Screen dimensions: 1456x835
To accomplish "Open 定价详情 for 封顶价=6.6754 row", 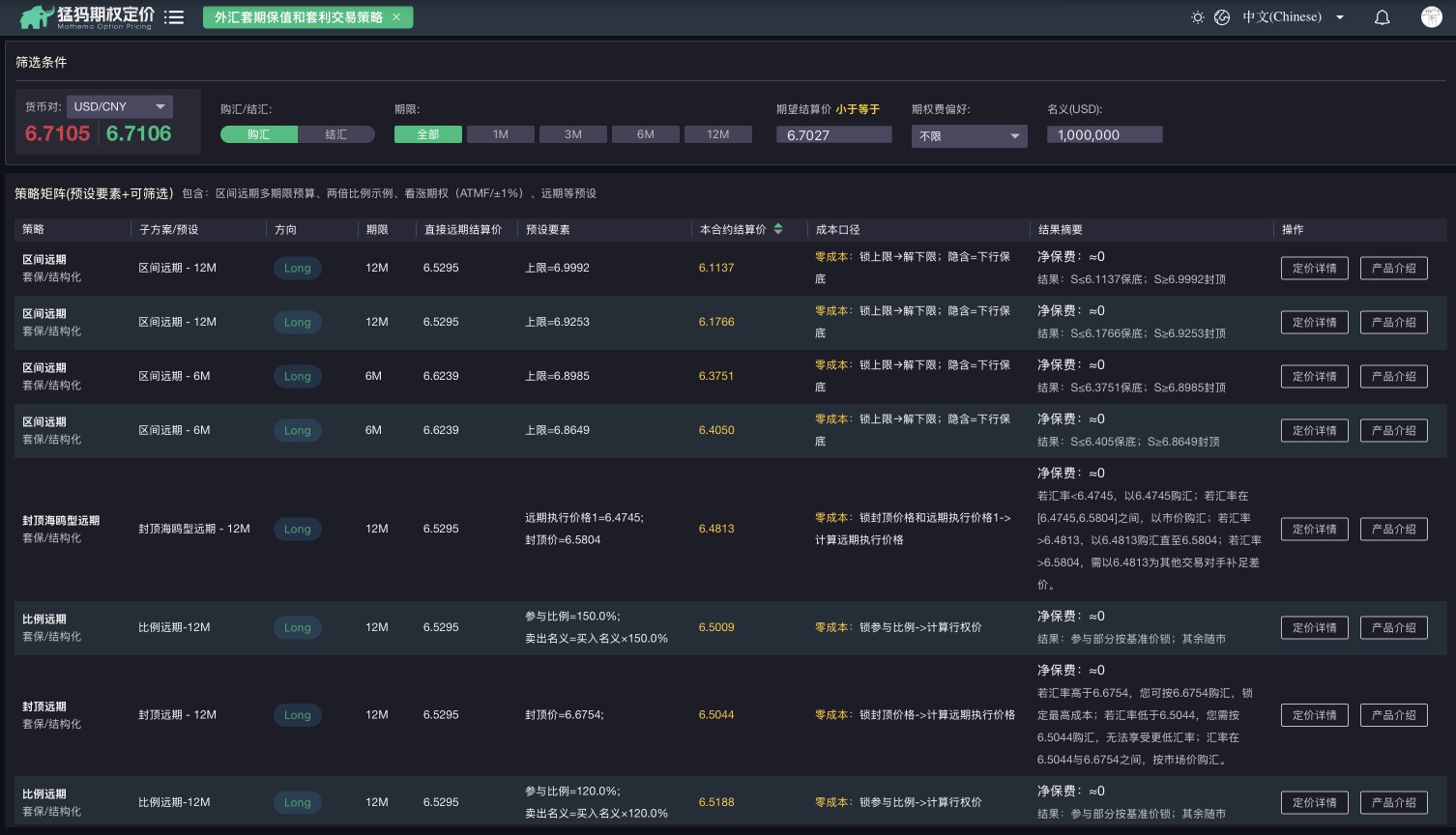I will [1315, 715].
